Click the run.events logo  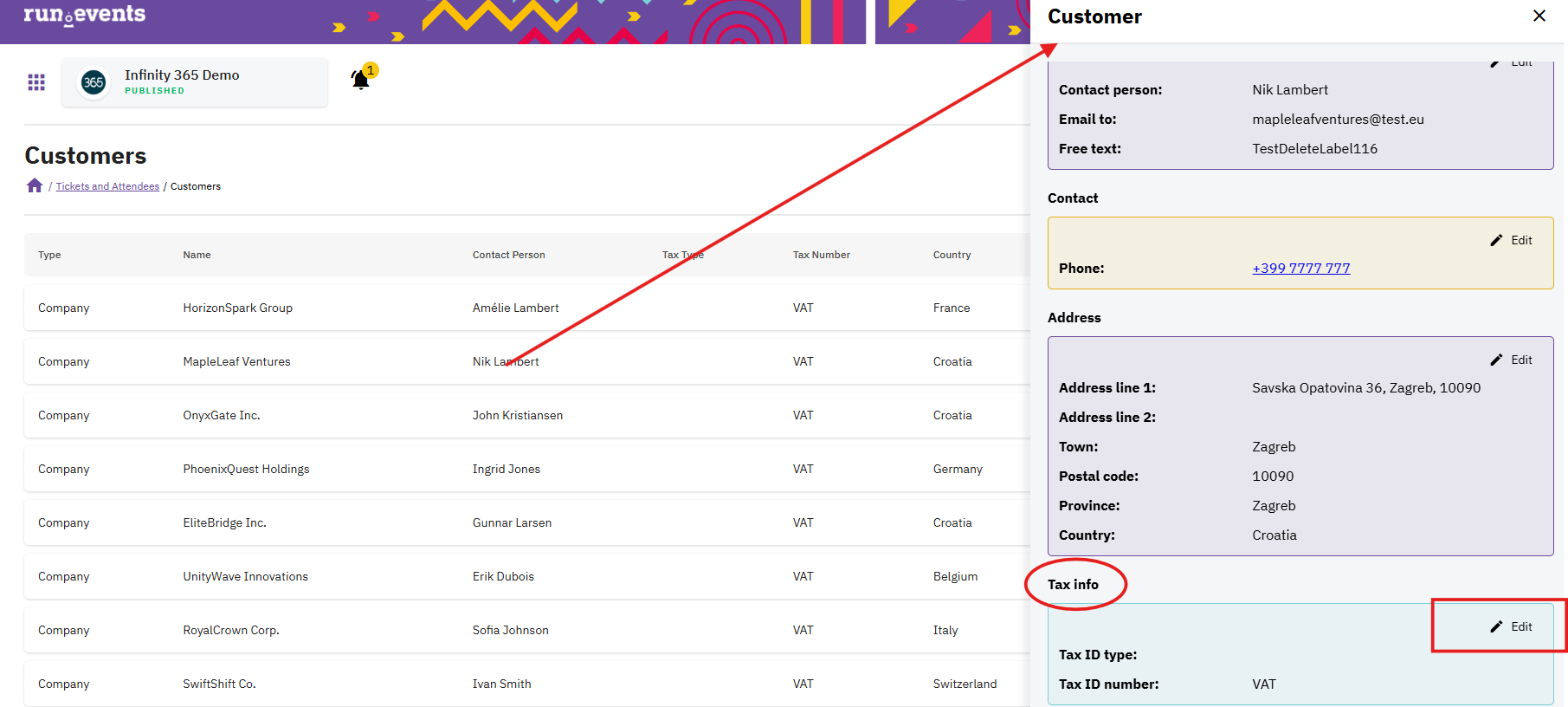pyautogui.click(x=84, y=15)
